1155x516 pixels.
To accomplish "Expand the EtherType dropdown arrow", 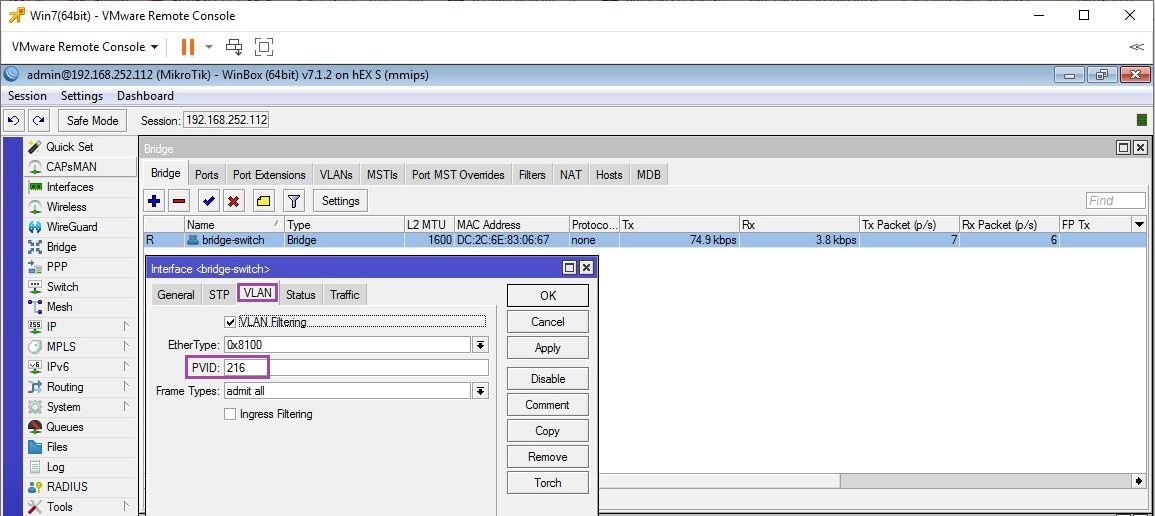I will [480, 344].
